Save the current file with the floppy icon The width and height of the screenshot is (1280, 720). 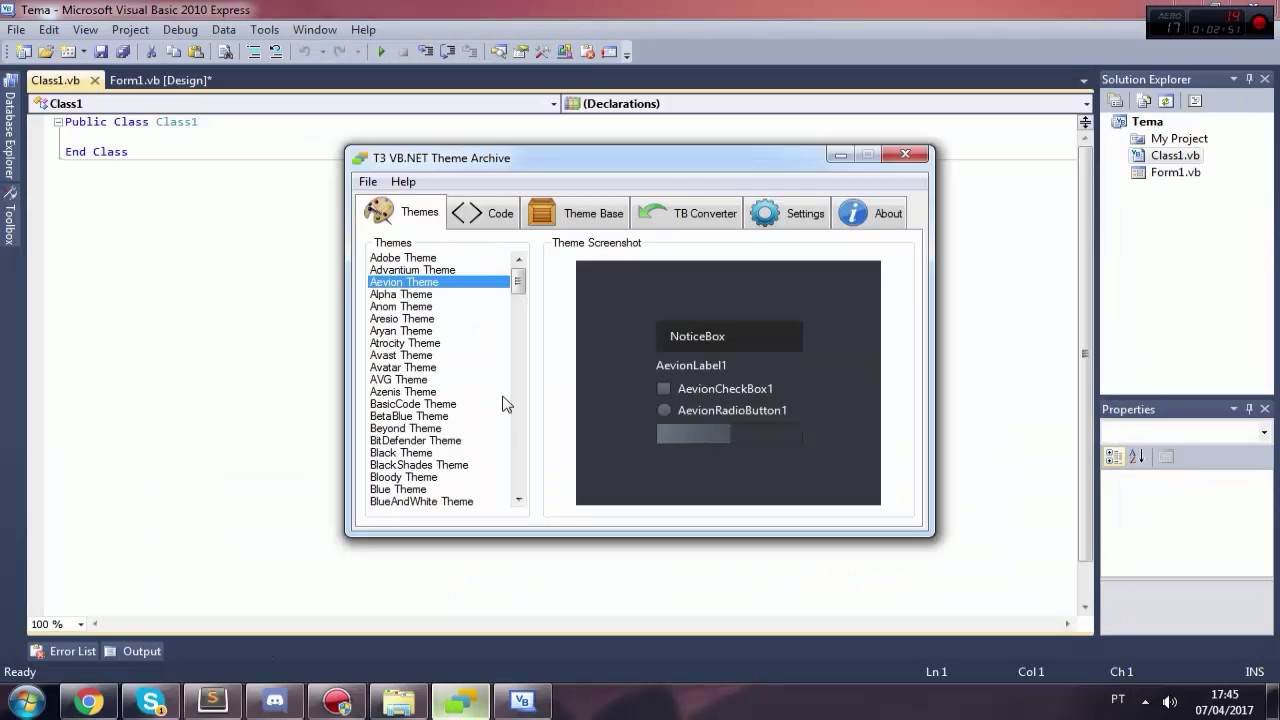click(x=101, y=52)
